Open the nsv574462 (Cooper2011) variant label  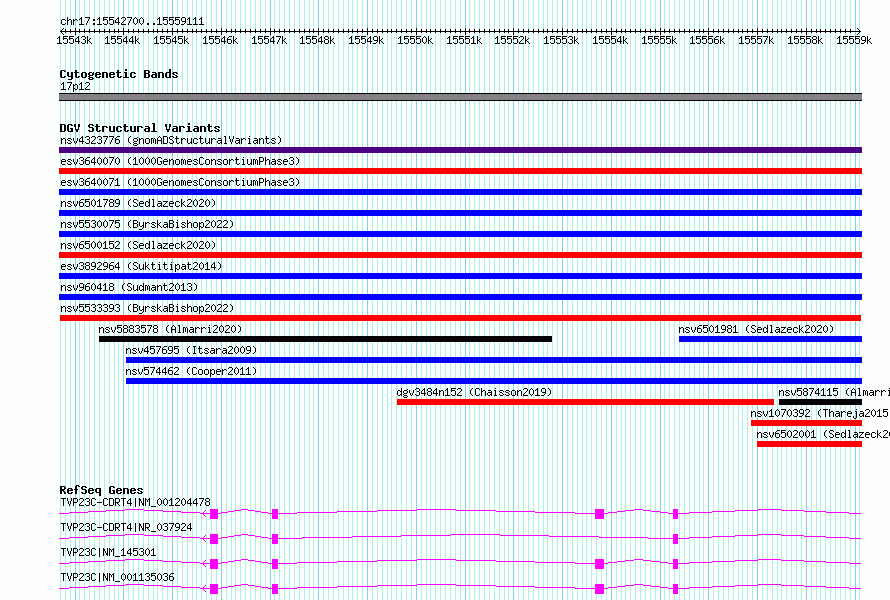191,371
